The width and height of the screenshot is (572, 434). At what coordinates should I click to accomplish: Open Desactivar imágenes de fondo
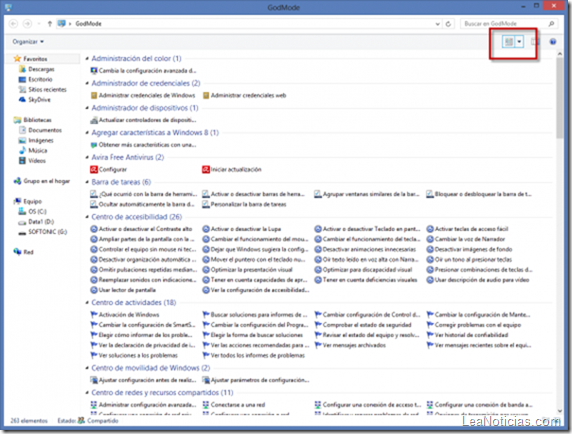pos(469,249)
